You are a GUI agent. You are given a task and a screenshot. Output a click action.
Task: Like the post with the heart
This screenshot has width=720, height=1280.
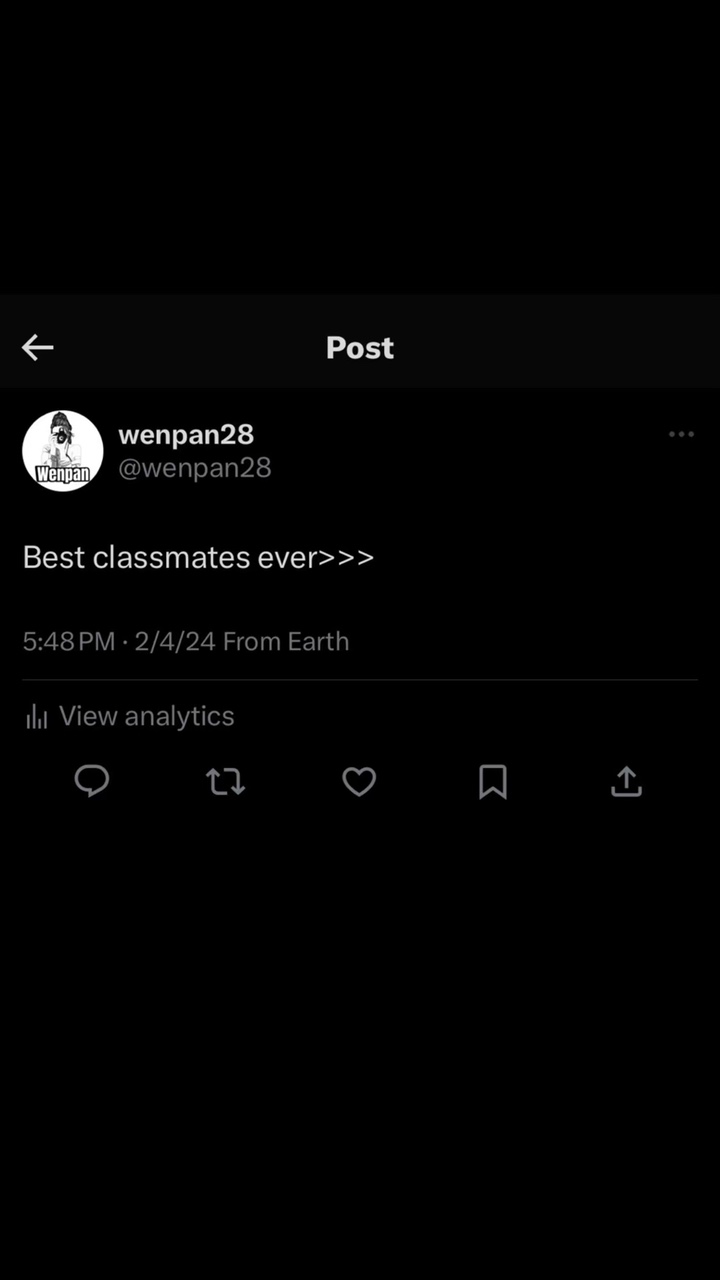pos(359,782)
